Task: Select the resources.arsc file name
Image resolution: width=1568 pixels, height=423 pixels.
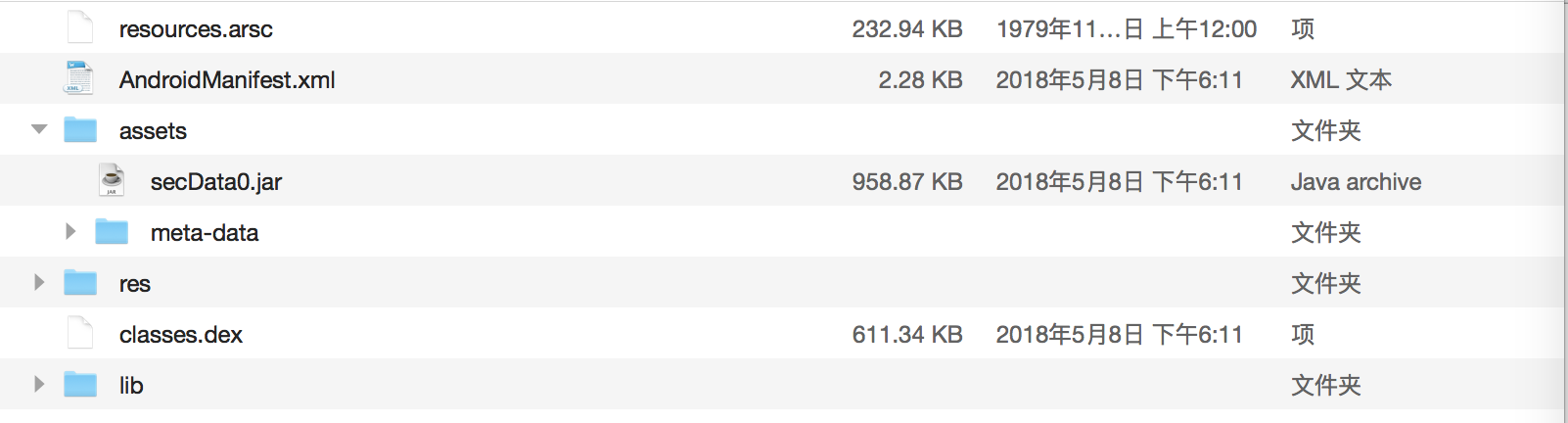Action: (x=196, y=29)
